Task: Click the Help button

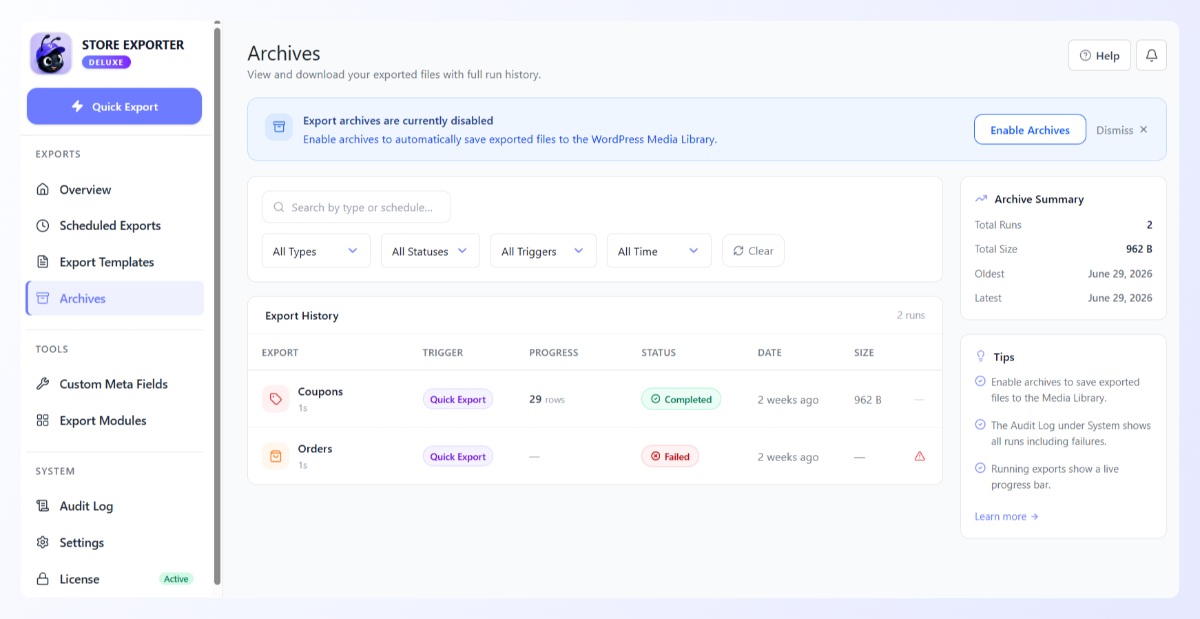Action: [1099, 56]
